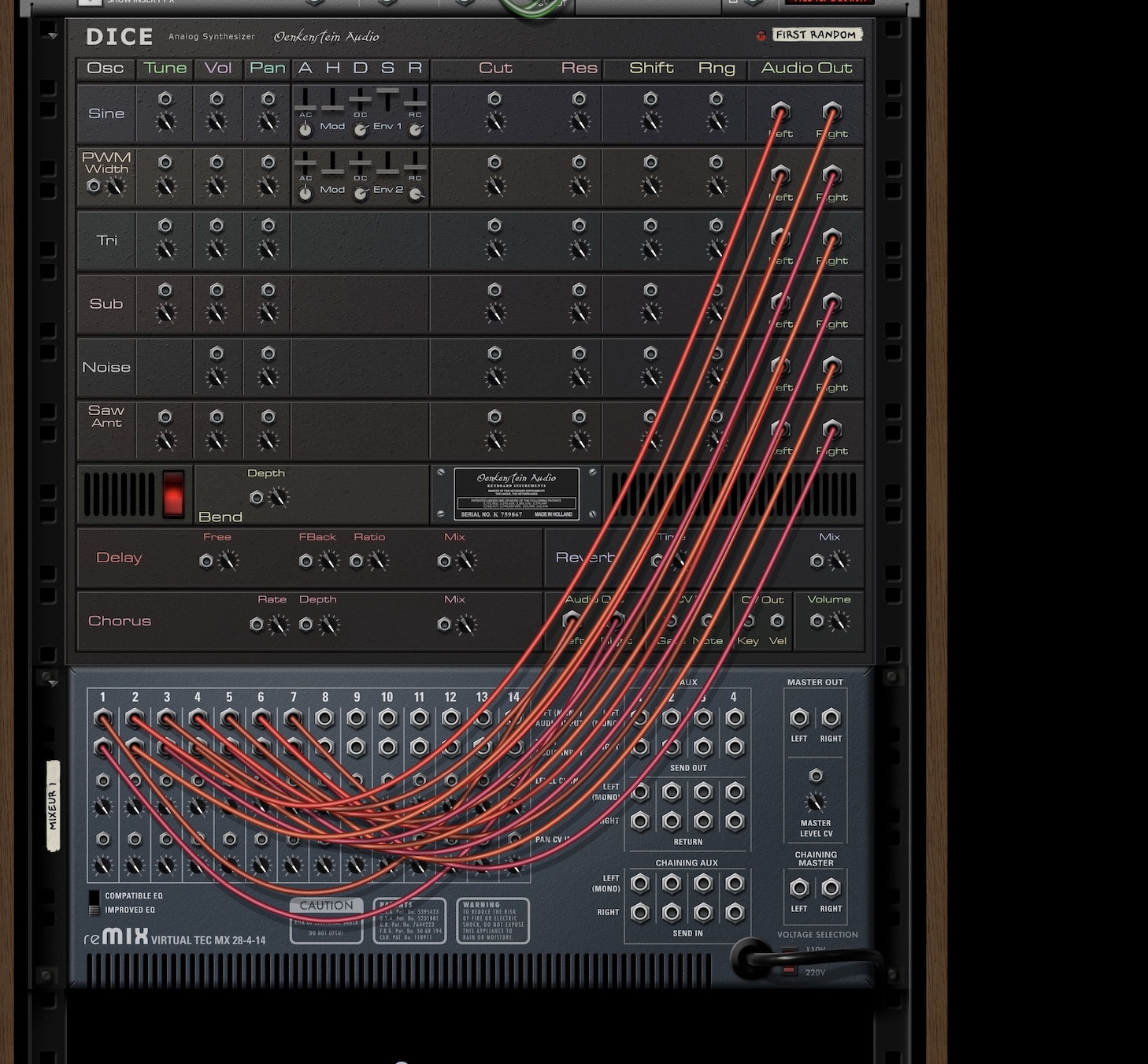This screenshot has height=1064, width=1148.
Task: Click reMix channel 1 left audio input jack
Action: 103,717
